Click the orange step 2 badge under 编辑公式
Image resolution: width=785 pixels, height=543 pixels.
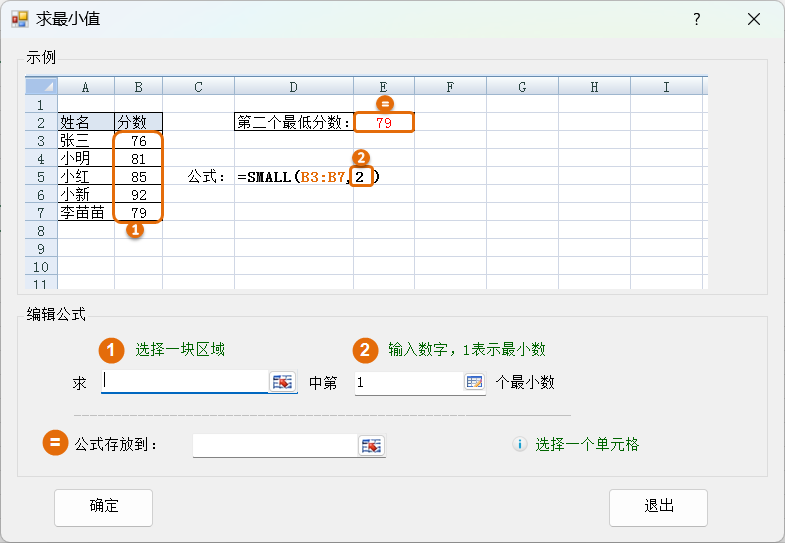point(365,350)
